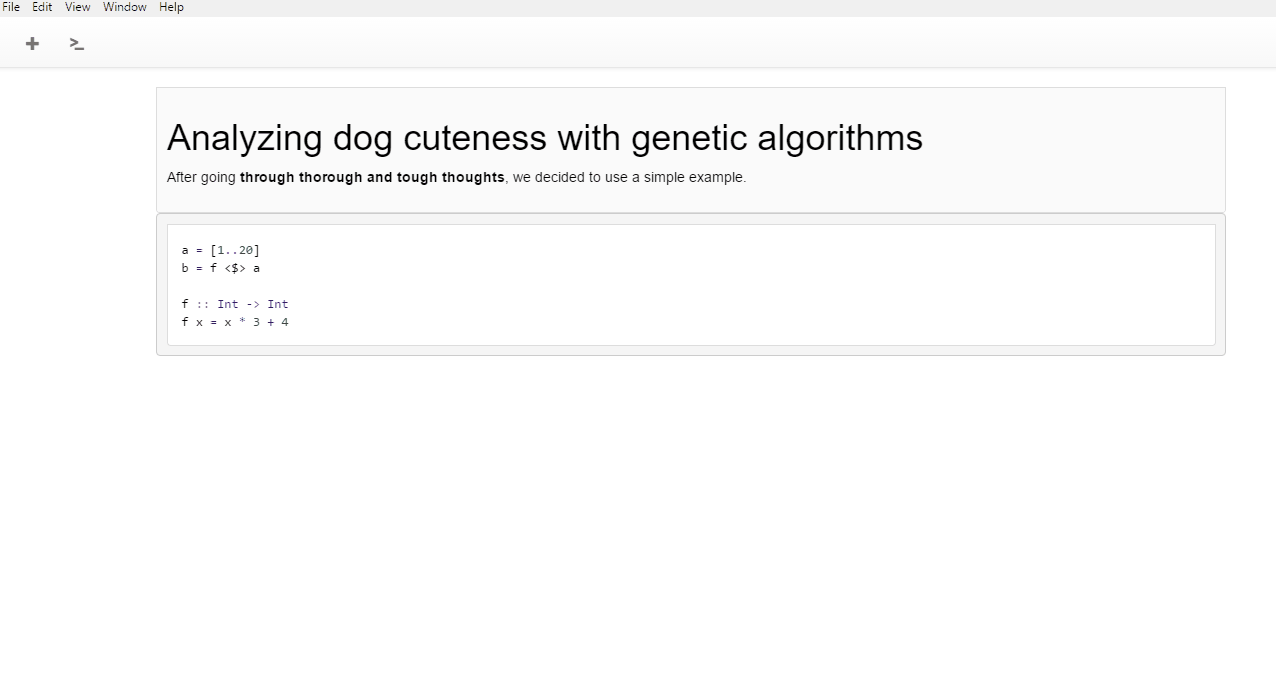
Task: Click the terminal prompt toolbar icon
Action: (x=77, y=43)
